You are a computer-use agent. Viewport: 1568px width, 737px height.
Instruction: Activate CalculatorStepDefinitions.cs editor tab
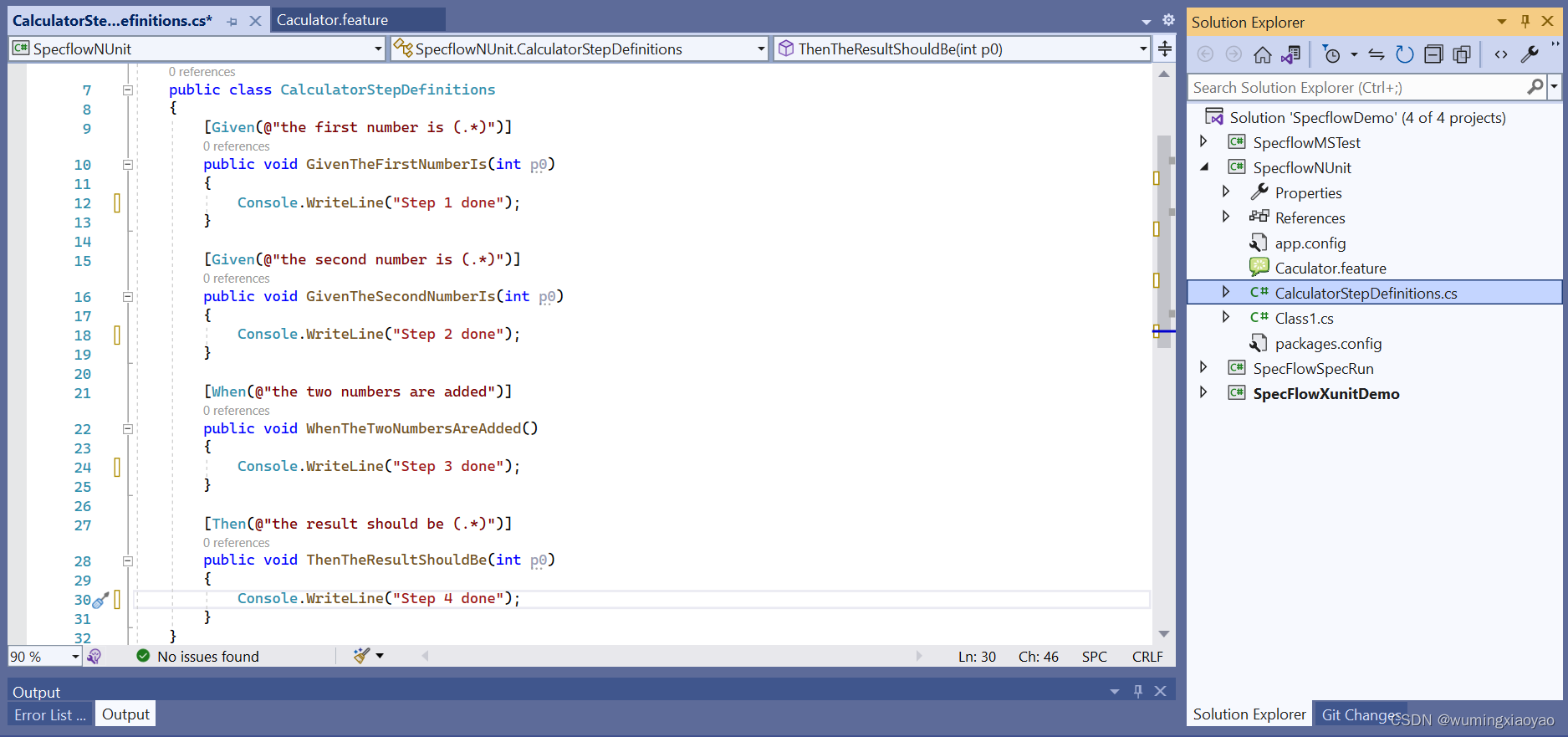(112, 20)
